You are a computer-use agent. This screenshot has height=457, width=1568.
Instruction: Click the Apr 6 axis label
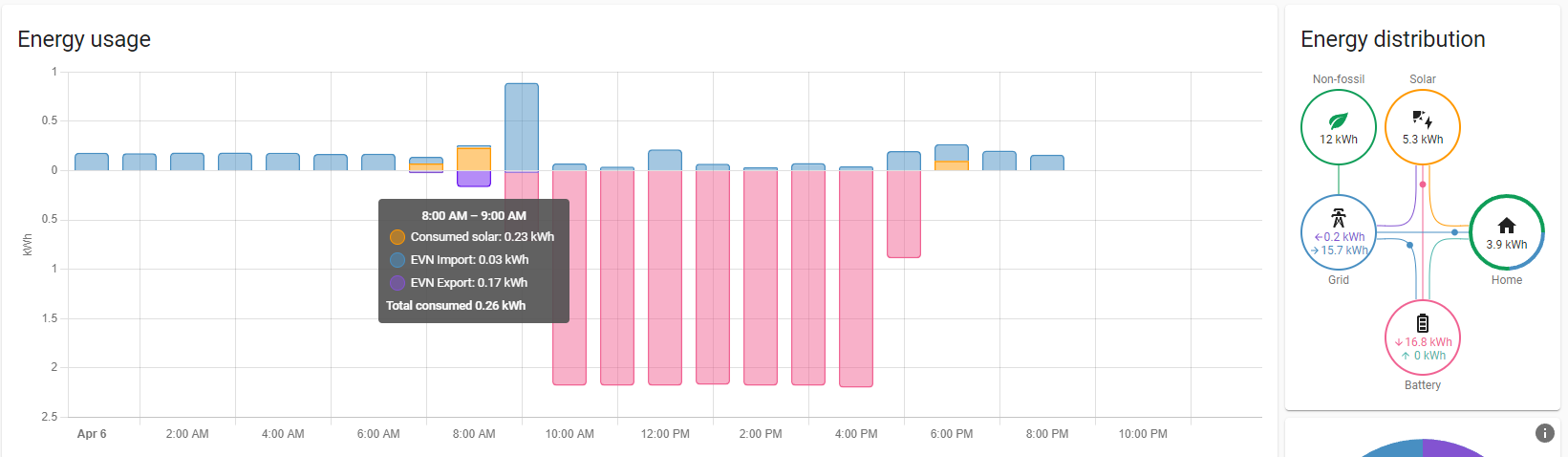92,434
